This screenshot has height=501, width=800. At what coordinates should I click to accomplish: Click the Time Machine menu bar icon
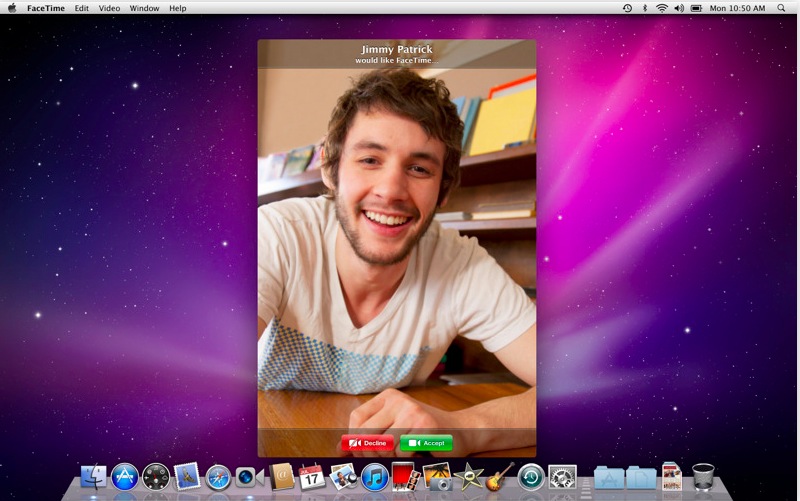point(628,8)
